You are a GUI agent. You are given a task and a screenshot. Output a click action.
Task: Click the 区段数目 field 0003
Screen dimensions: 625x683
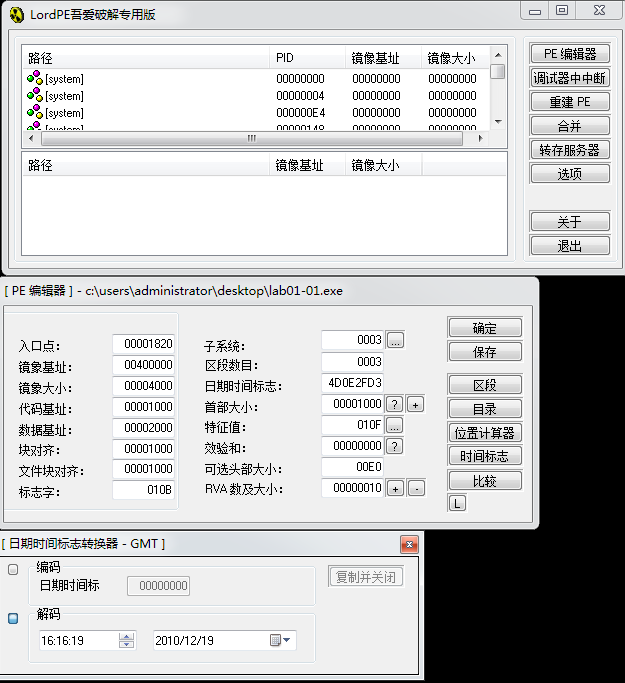pyautogui.click(x=352, y=362)
